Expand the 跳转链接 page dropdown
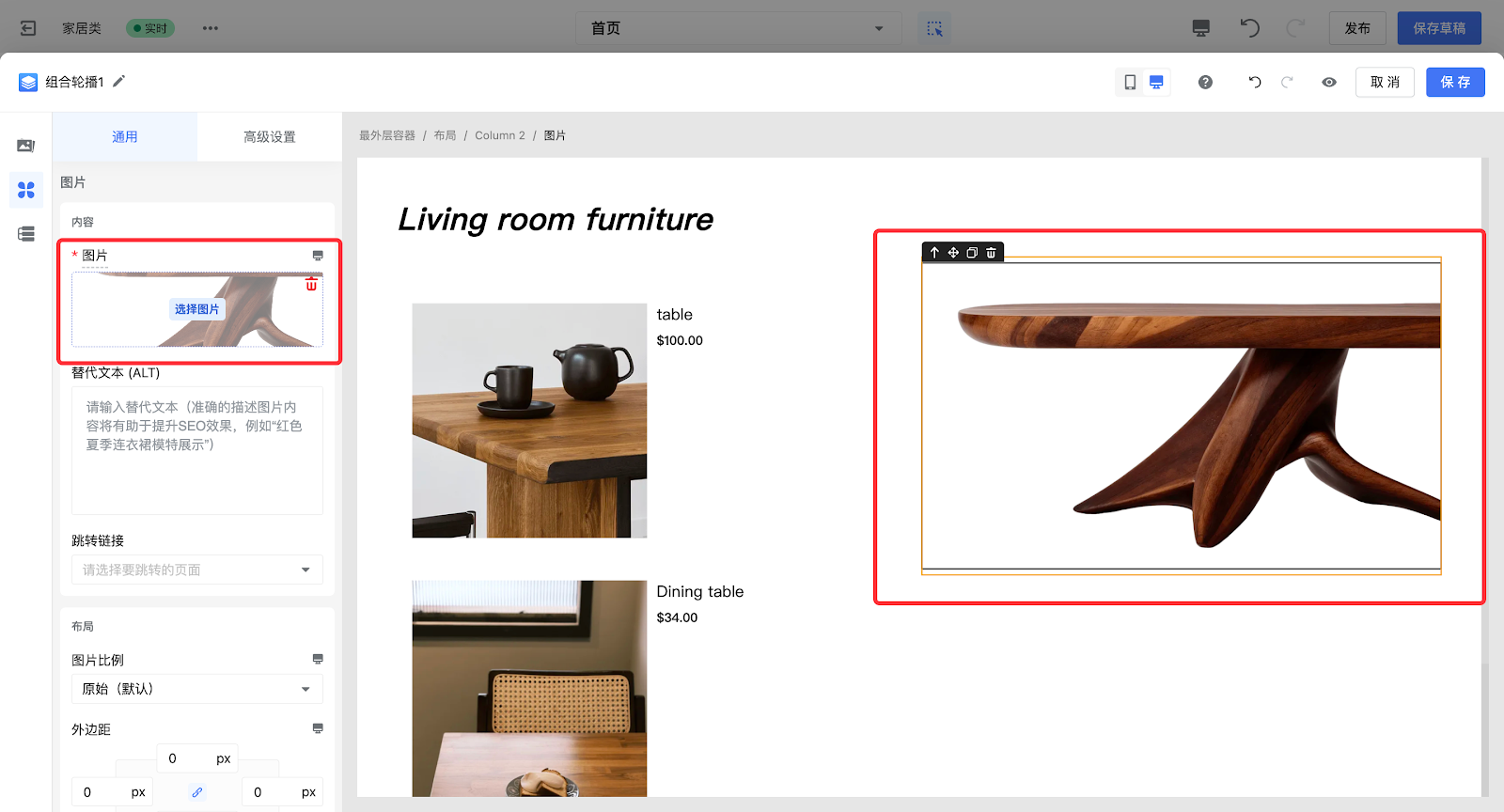 point(197,570)
